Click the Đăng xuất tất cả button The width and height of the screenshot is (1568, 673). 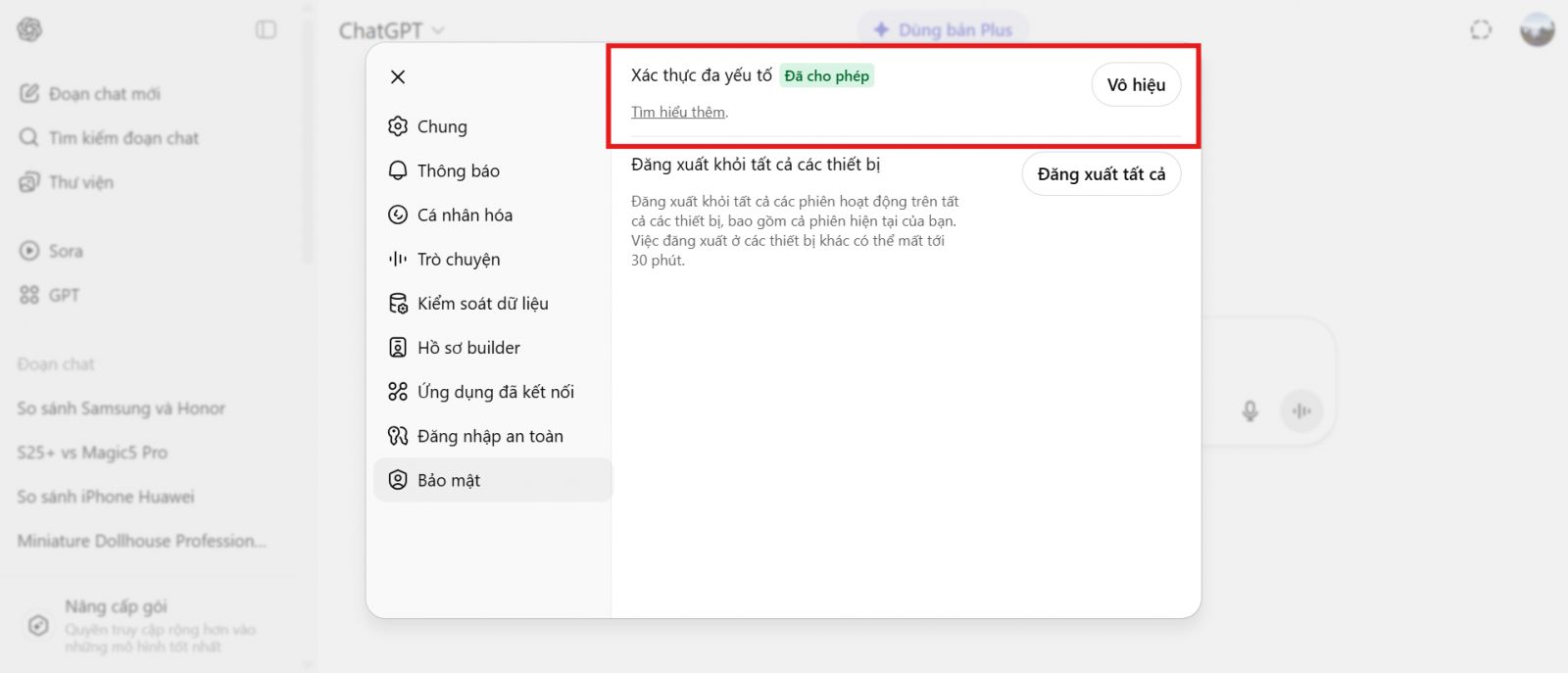point(1102,174)
